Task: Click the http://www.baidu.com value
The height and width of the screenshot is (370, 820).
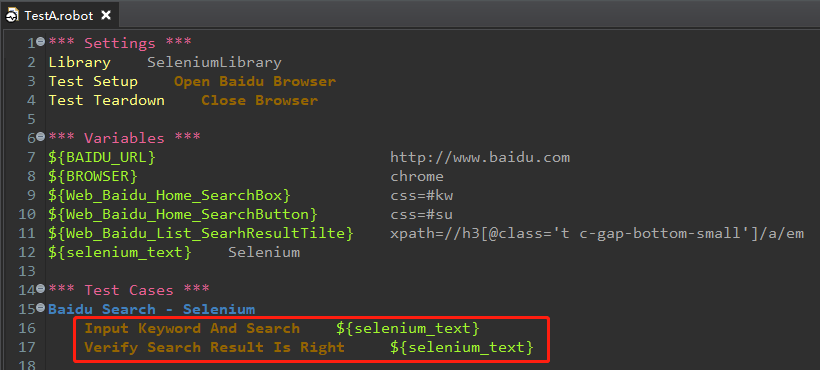Action: pos(480,157)
